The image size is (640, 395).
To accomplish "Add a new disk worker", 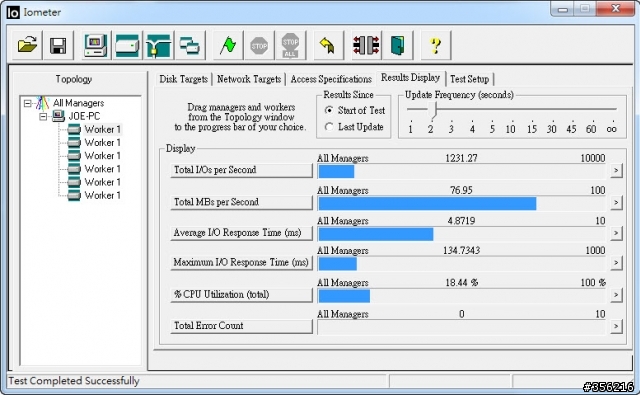I will [127, 45].
